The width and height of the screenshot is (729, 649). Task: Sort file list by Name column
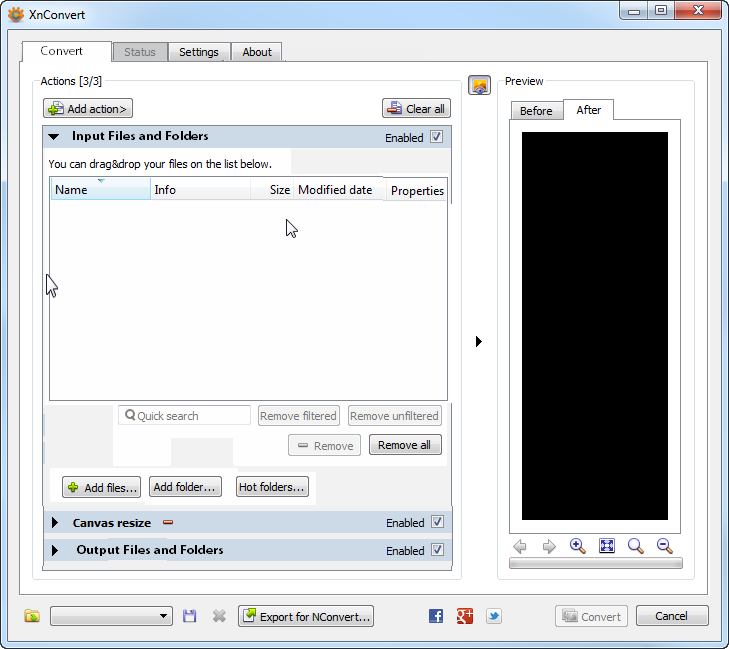(100, 190)
